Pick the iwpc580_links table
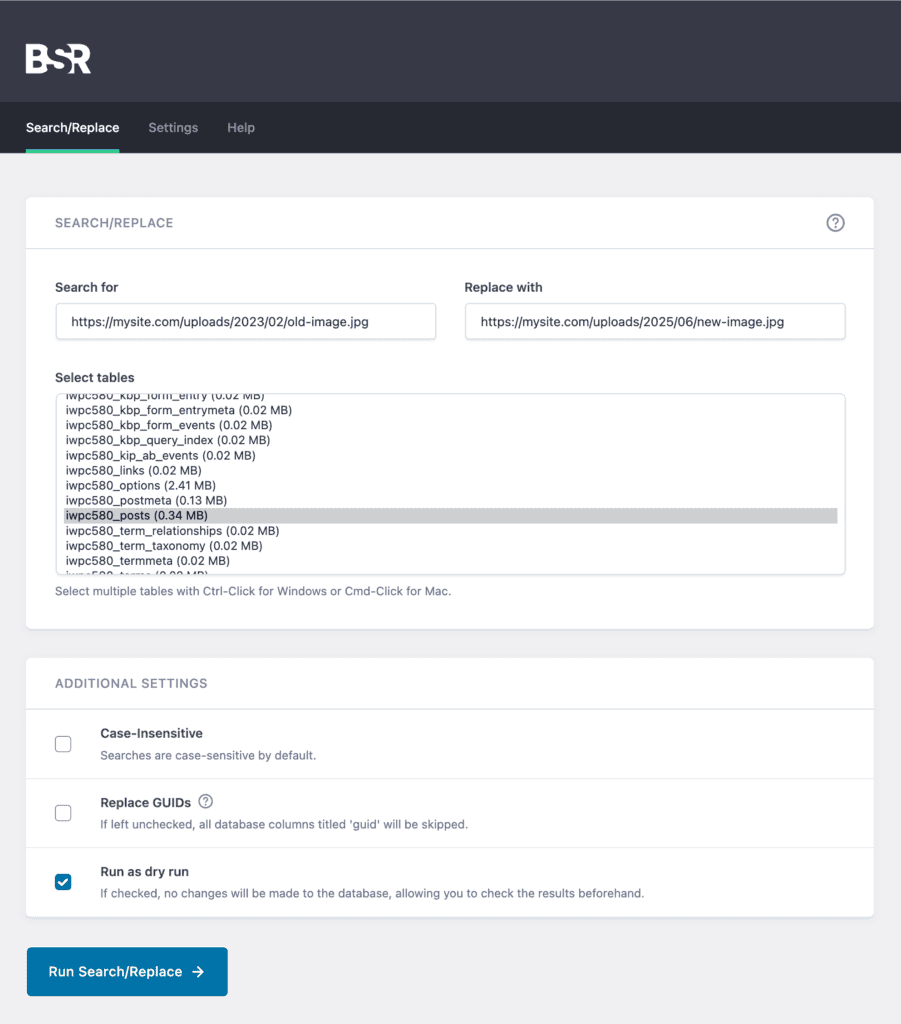 tap(133, 470)
